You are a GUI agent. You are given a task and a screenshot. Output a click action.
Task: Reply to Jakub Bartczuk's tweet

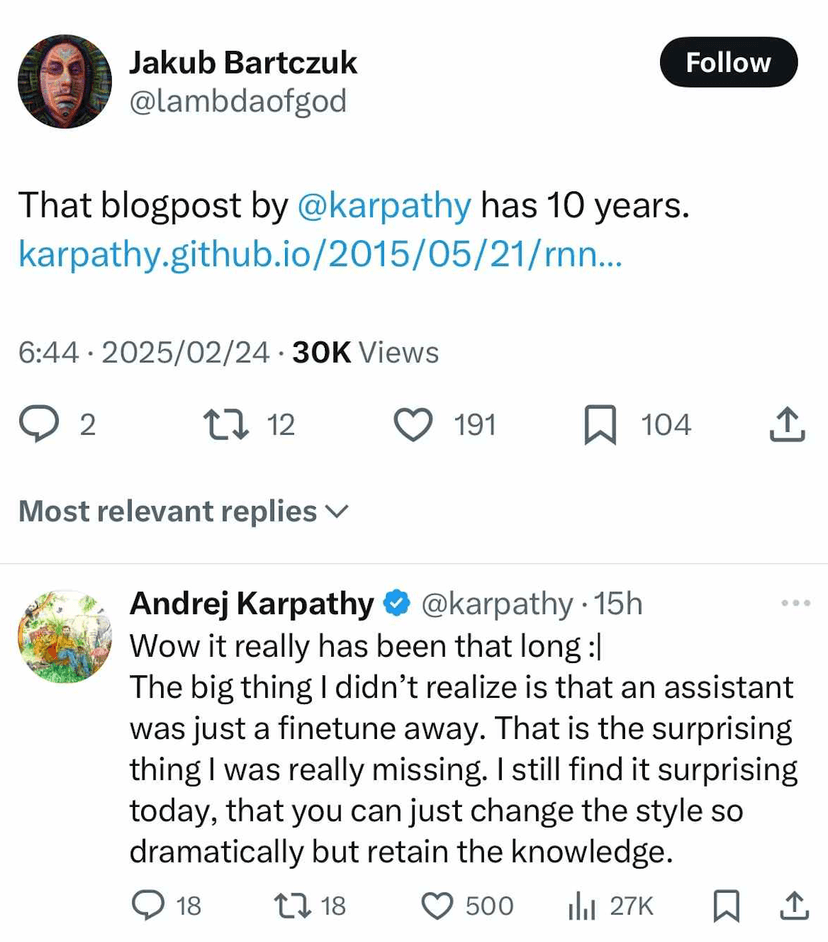pos(40,424)
